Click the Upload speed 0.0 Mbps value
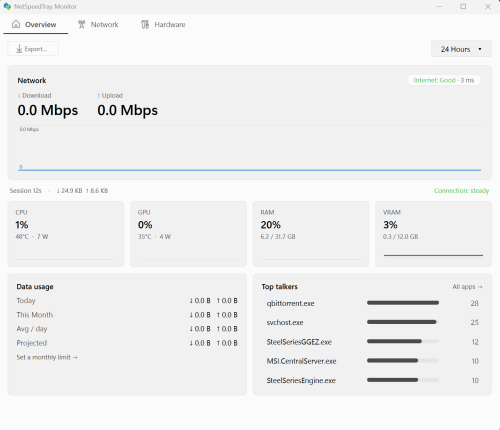 127,111
